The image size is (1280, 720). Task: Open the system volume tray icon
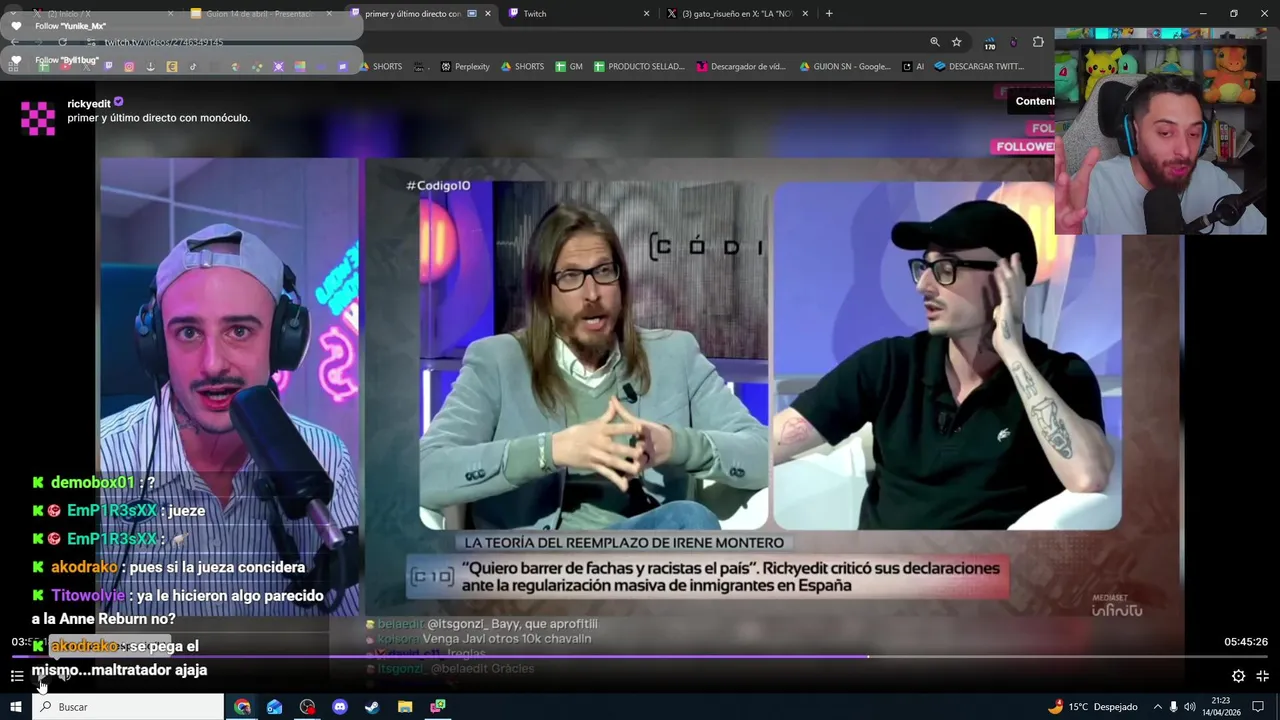(1190, 707)
